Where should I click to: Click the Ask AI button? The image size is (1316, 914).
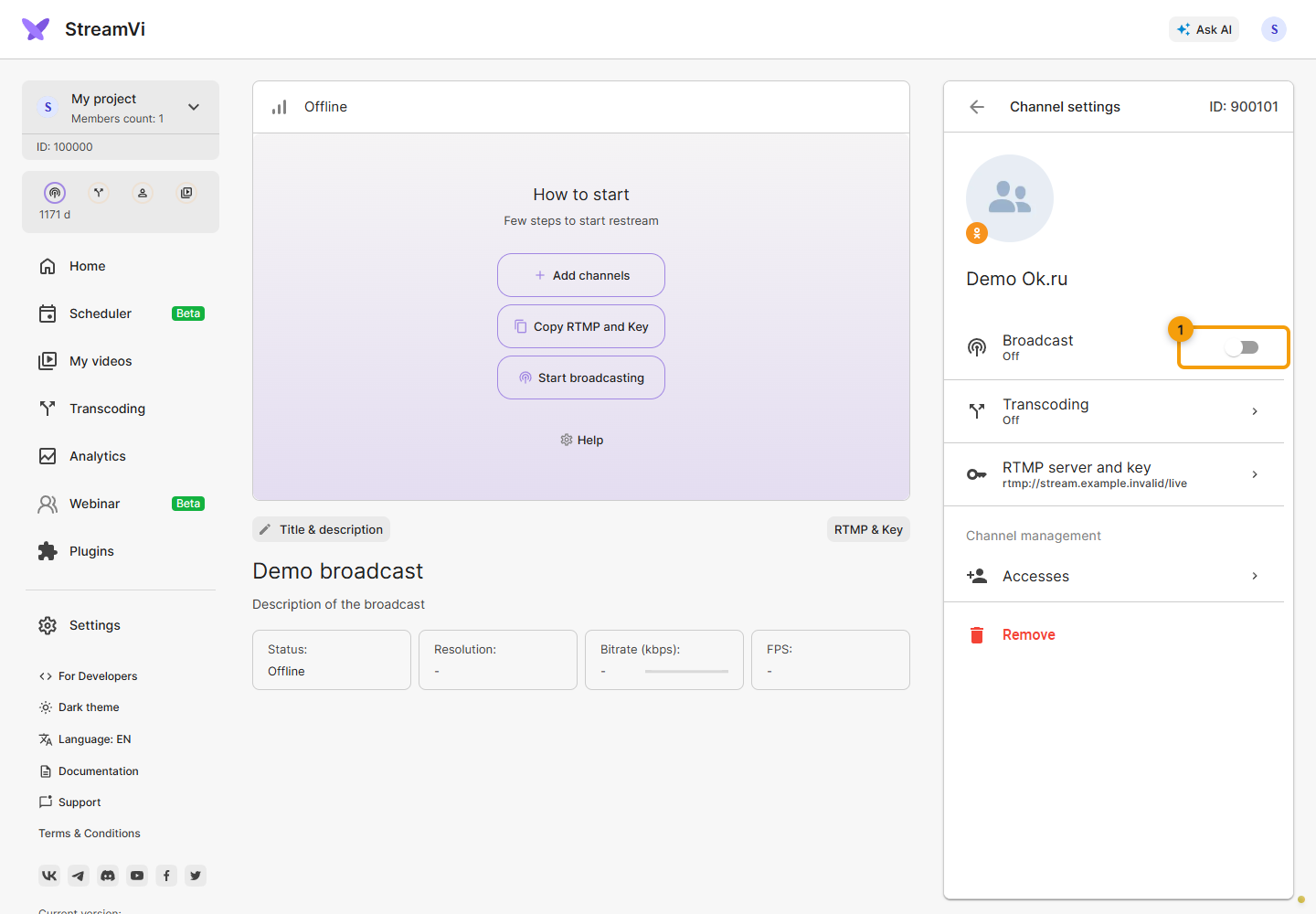[x=1204, y=29]
